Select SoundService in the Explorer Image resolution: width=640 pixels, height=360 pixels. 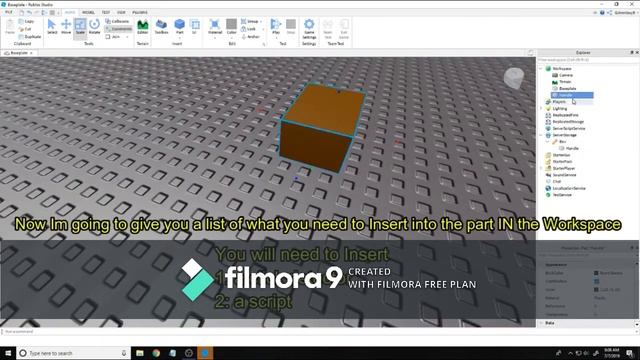click(x=562, y=175)
